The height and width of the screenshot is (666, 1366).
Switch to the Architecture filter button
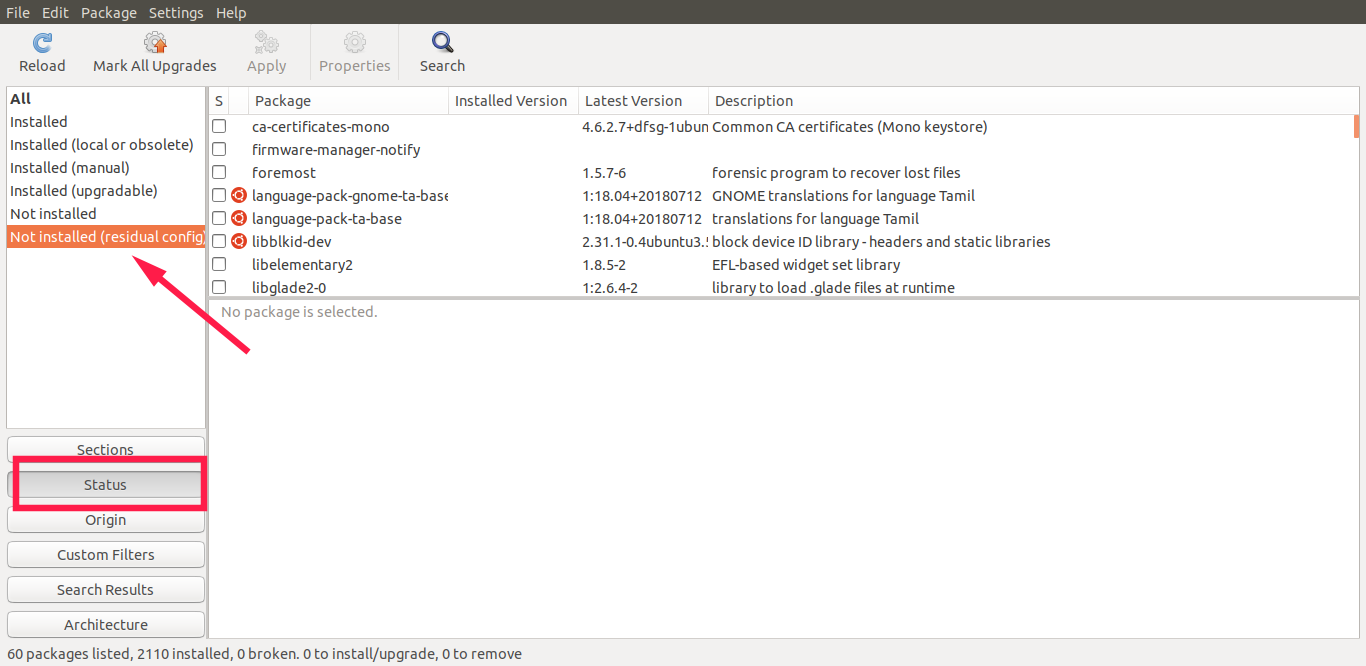106,625
